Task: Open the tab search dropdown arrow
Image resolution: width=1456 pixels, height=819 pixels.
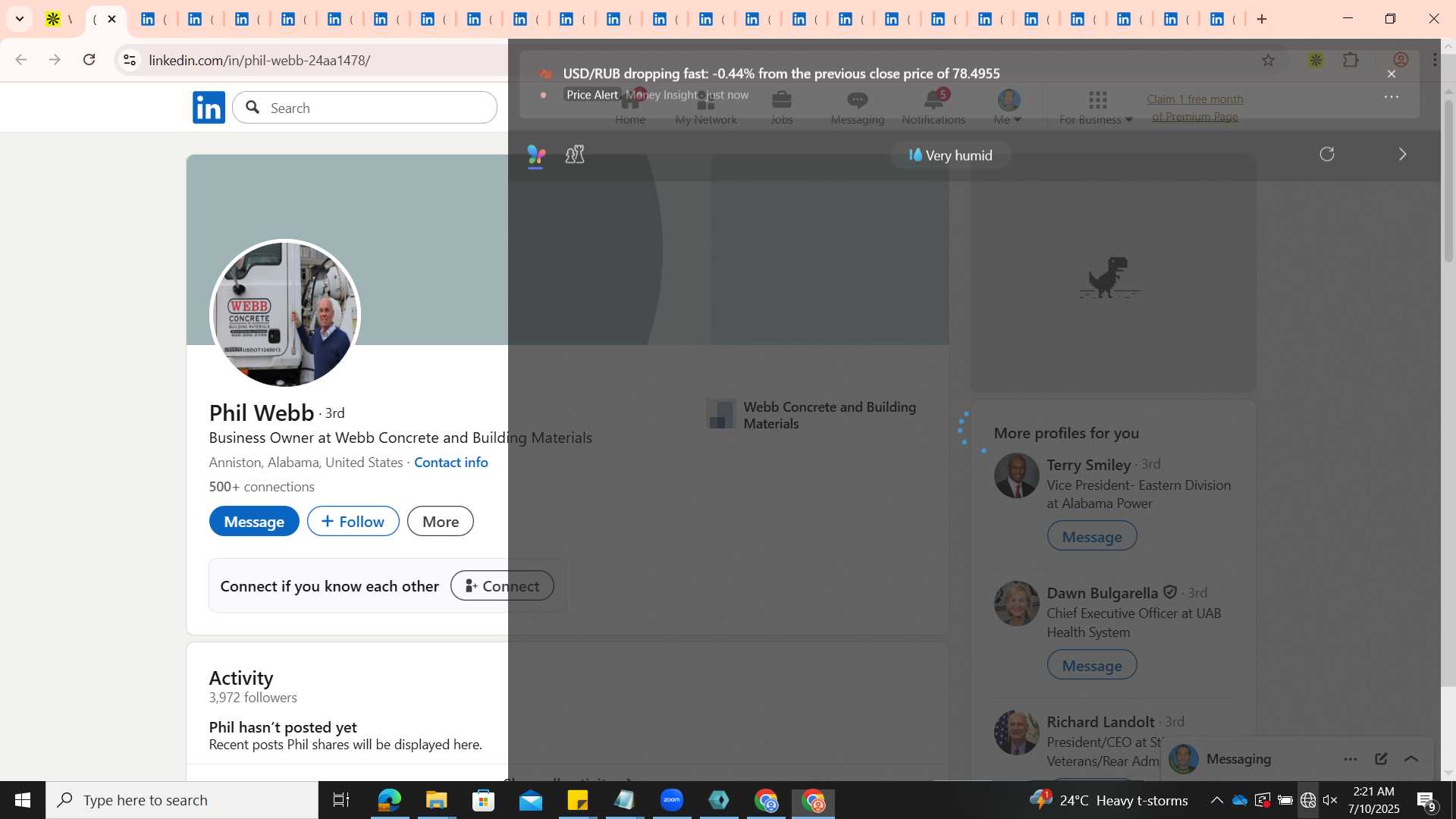Action: [x=20, y=19]
